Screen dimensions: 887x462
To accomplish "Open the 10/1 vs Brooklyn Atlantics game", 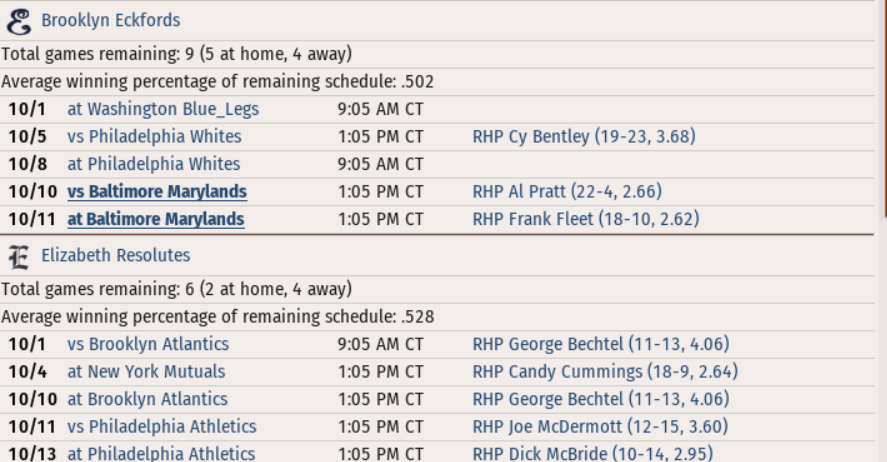I will tap(148, 344).
